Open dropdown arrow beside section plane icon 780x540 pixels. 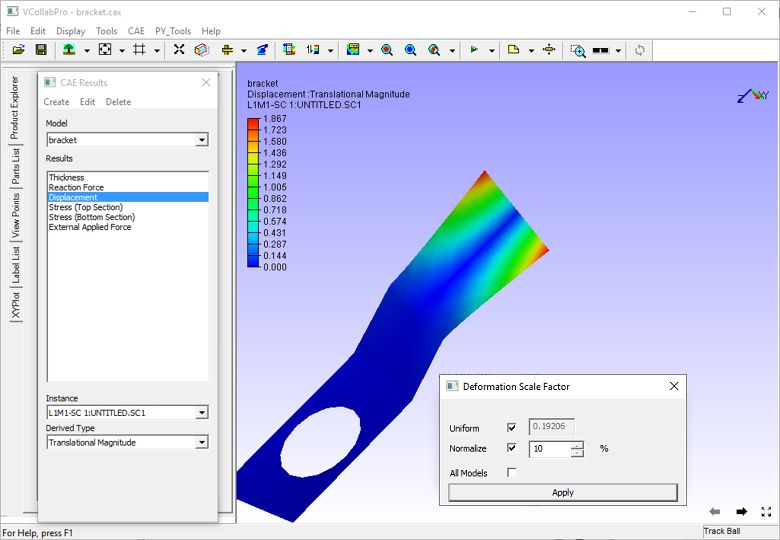244,50
